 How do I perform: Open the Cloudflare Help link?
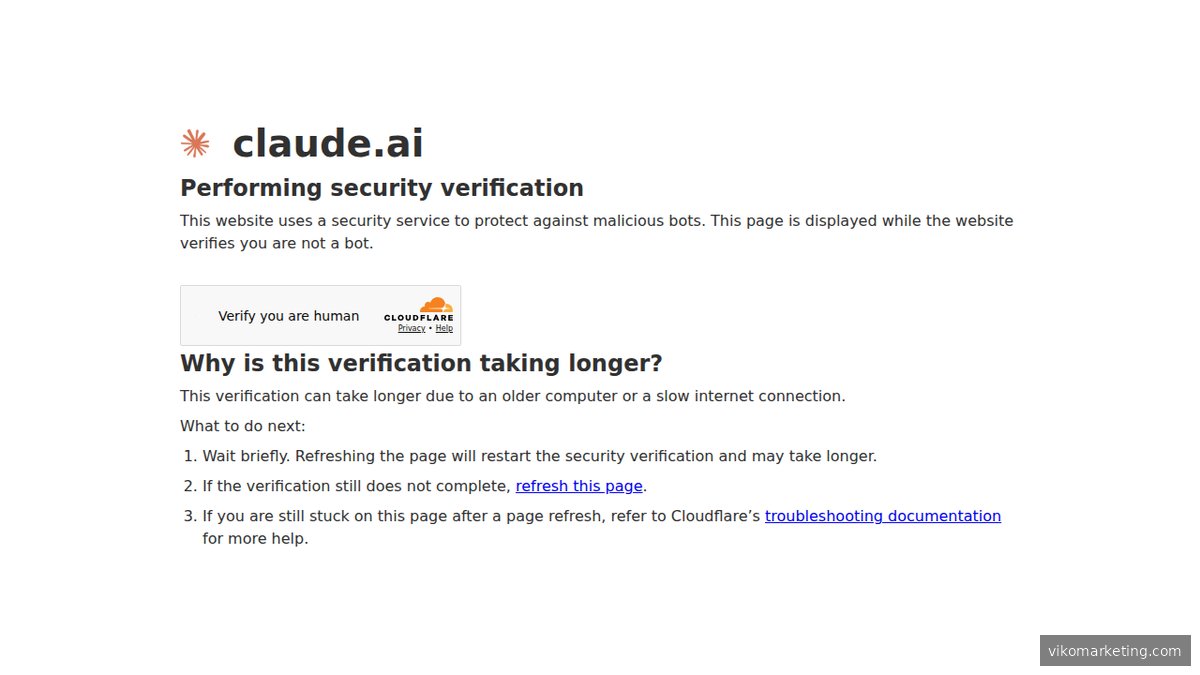[x=444, y=328]
